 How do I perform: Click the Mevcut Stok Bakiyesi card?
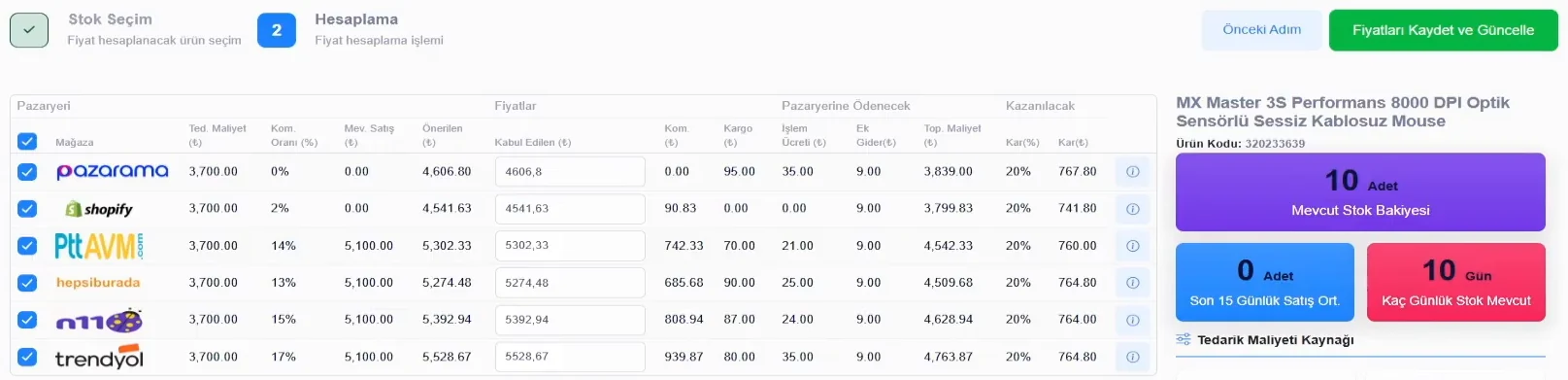[1360, 191]
